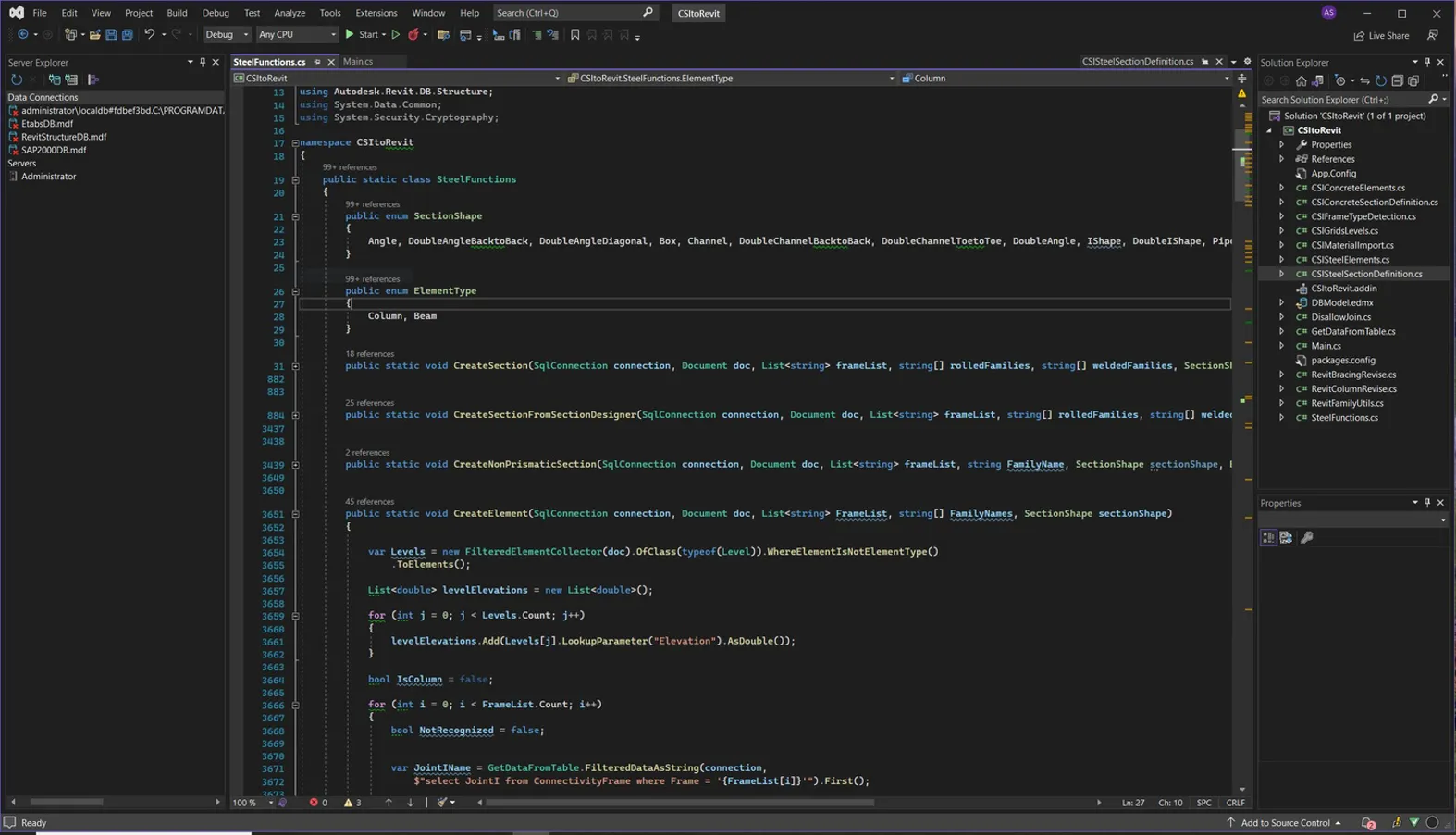1456x835 pixels.
Task: Open the Any CPU platform dropdown
Action: pos(297,35)
